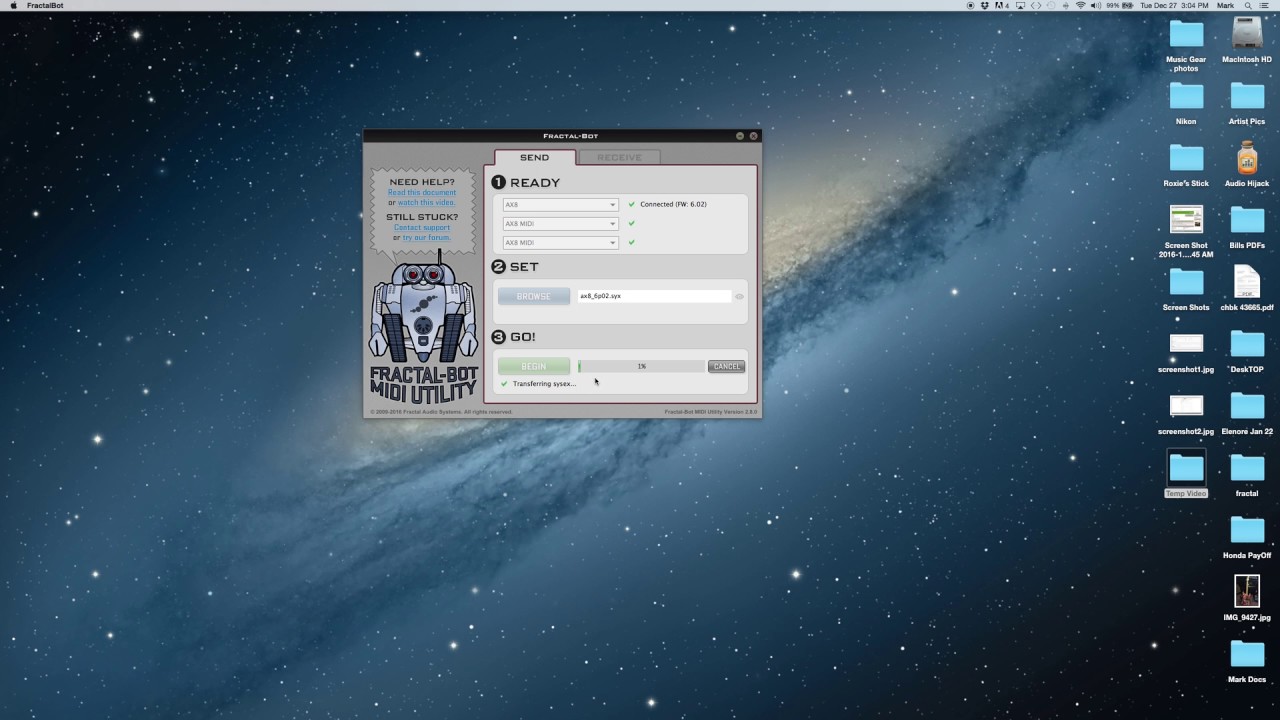Open the Adobe menu bar icon
Image resolution: width=1280 pixels, height=720 pixels.
(1001, 5)
